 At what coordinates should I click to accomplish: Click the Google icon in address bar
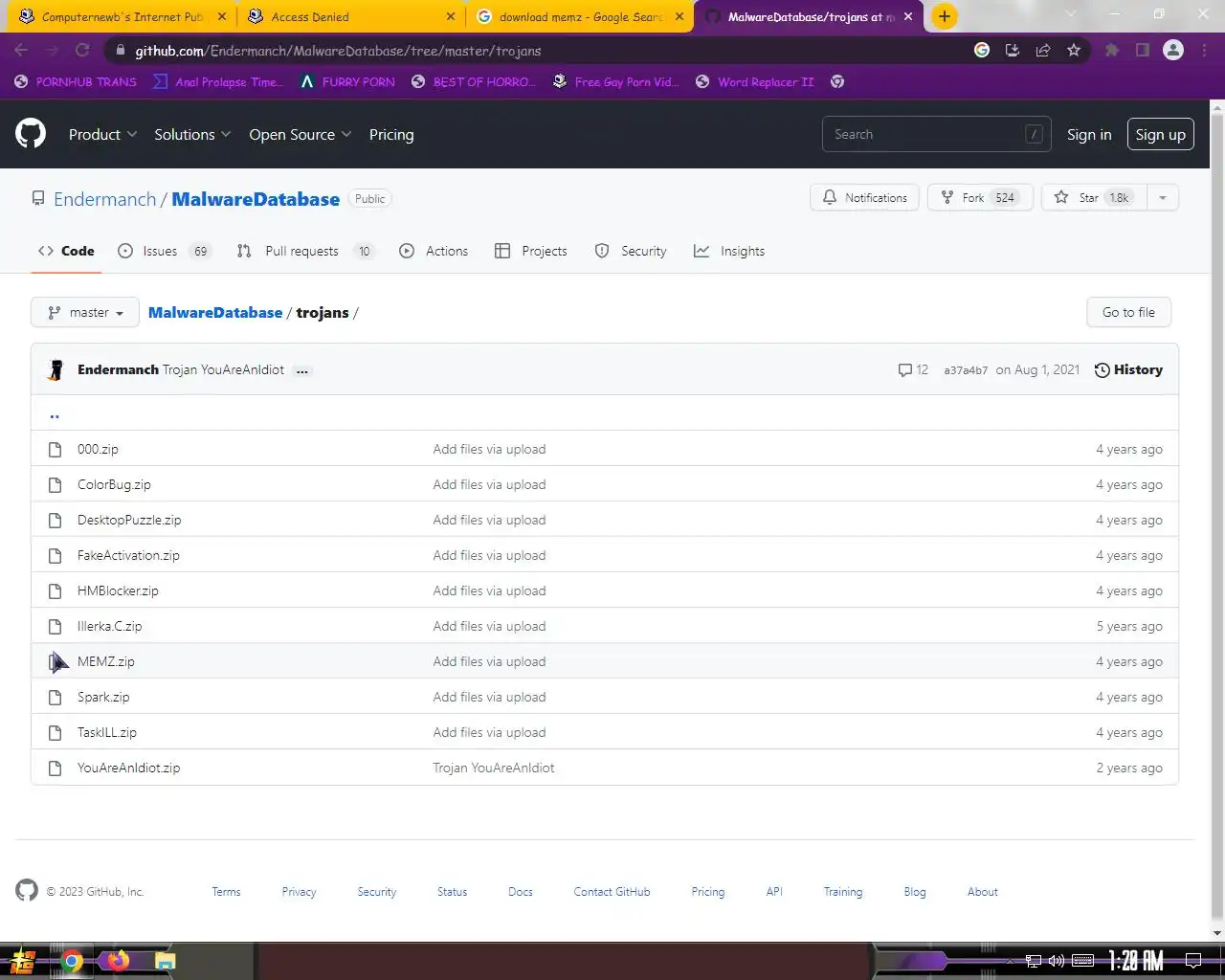click(x=982, y=50)
